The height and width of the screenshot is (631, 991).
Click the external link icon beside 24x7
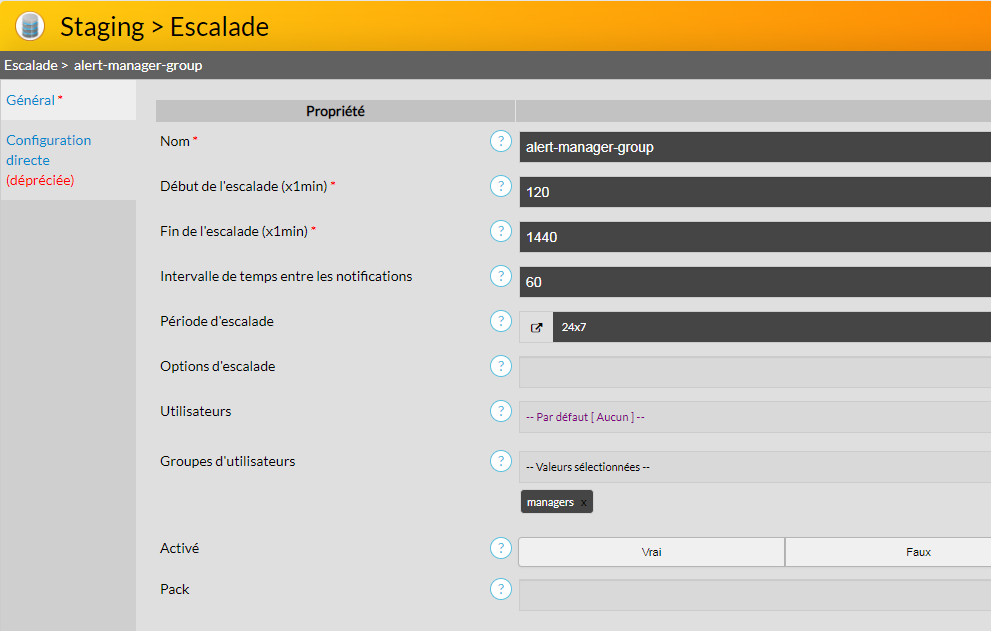[536, 327]
